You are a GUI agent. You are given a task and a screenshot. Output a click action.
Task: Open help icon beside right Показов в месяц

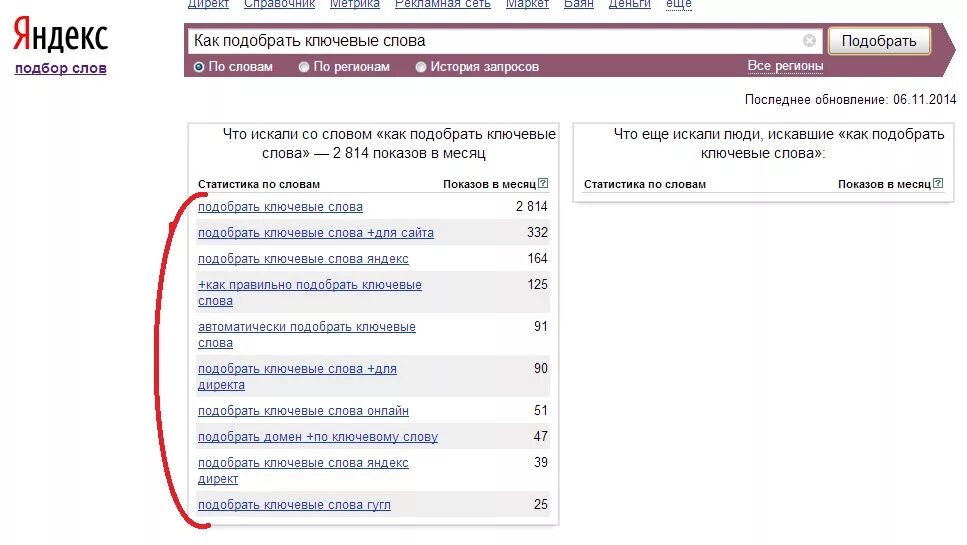pyautogui.click(x=938, y=183)
